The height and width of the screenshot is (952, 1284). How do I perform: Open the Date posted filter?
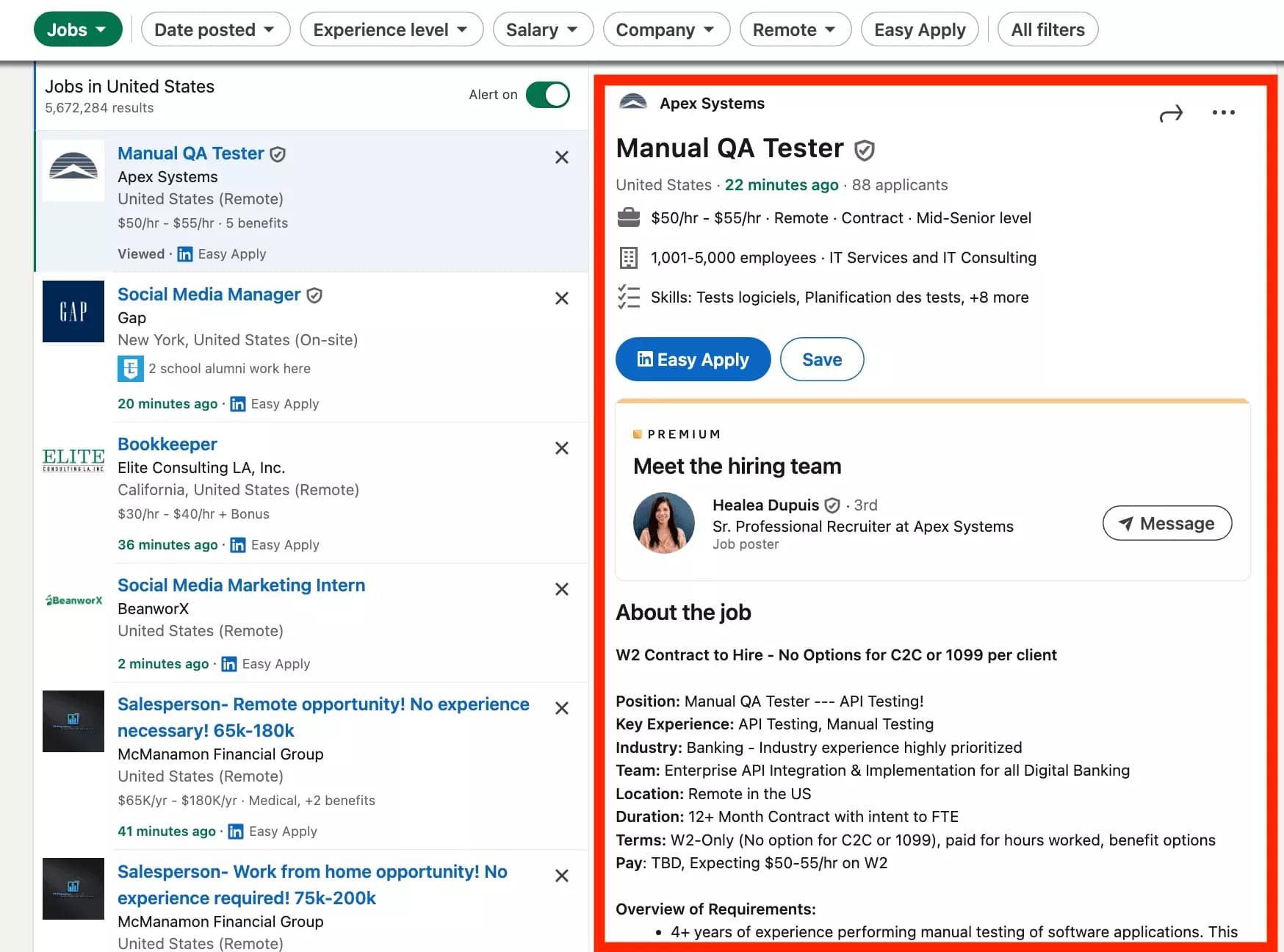point(215,29)
